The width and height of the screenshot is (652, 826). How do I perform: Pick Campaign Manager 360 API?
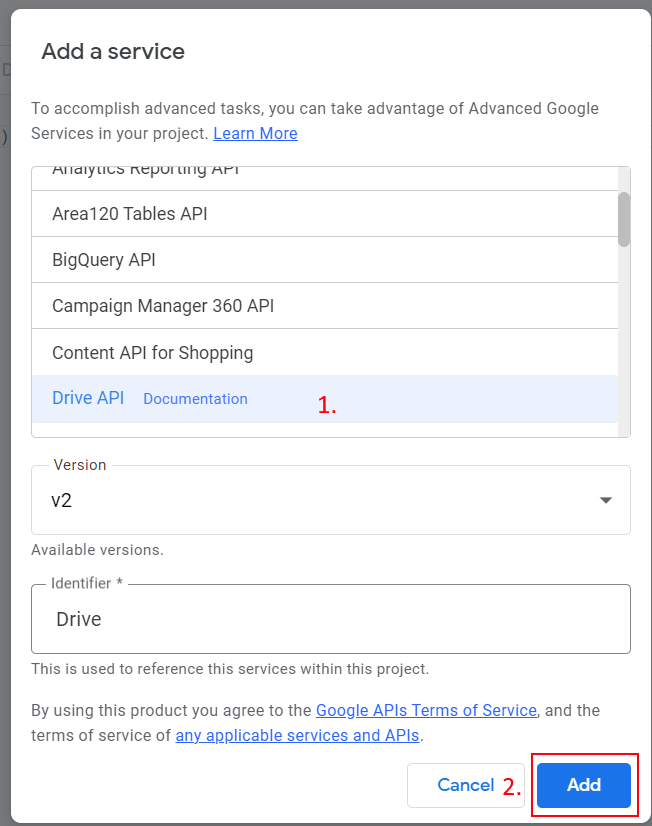pos(163,306)
